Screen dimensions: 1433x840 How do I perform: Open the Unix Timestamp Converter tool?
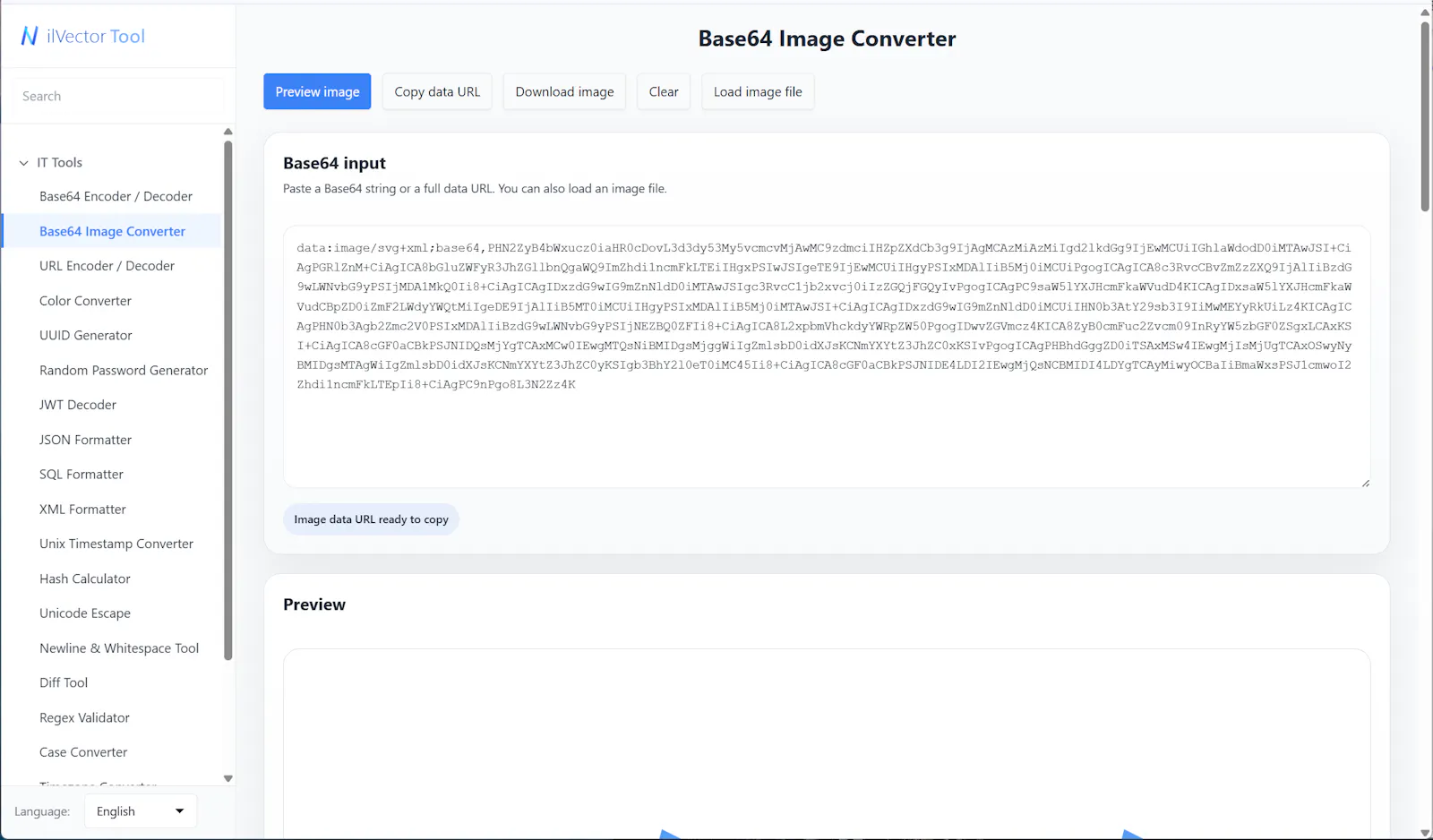point(116,544)
